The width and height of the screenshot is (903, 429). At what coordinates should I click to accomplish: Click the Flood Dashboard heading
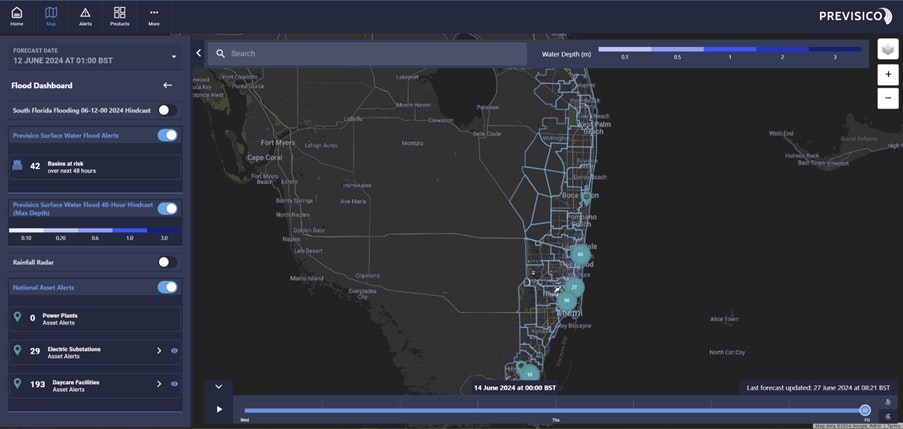pos(42,85)
